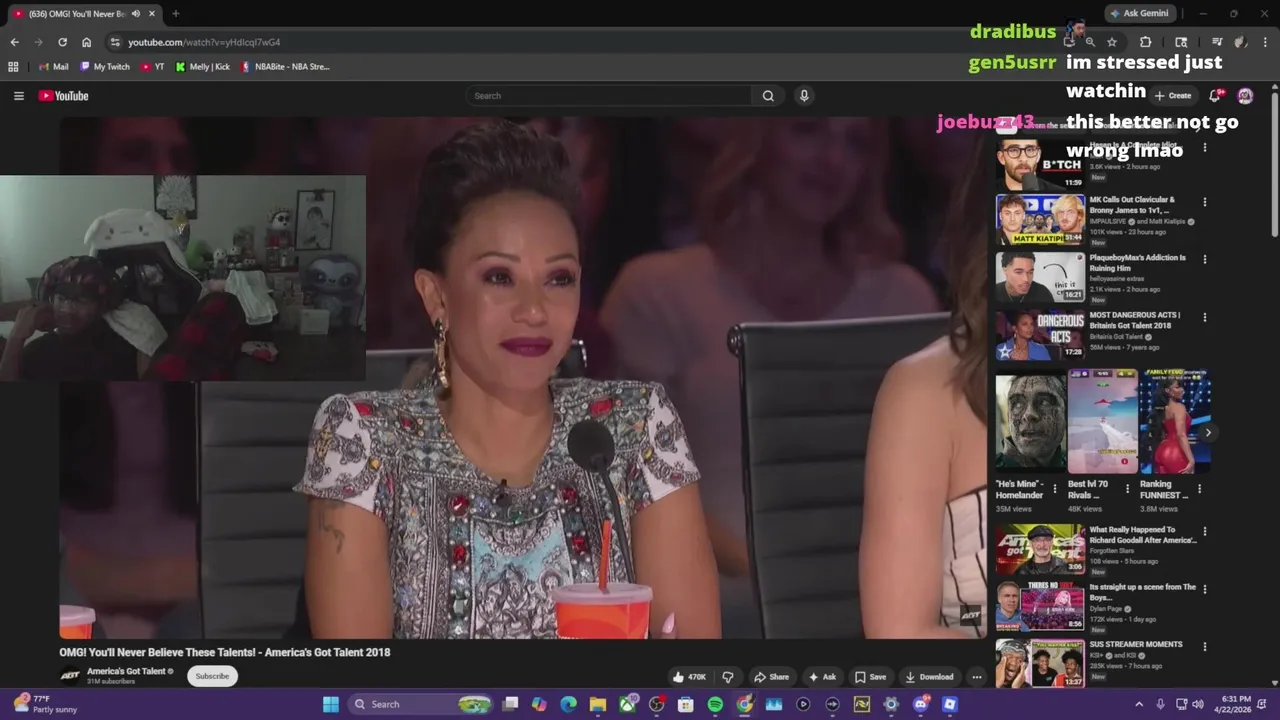The width and height of the screenshot is (1280, 720).
Task: Open Discord from the taskbar
Action: point(920,704)
